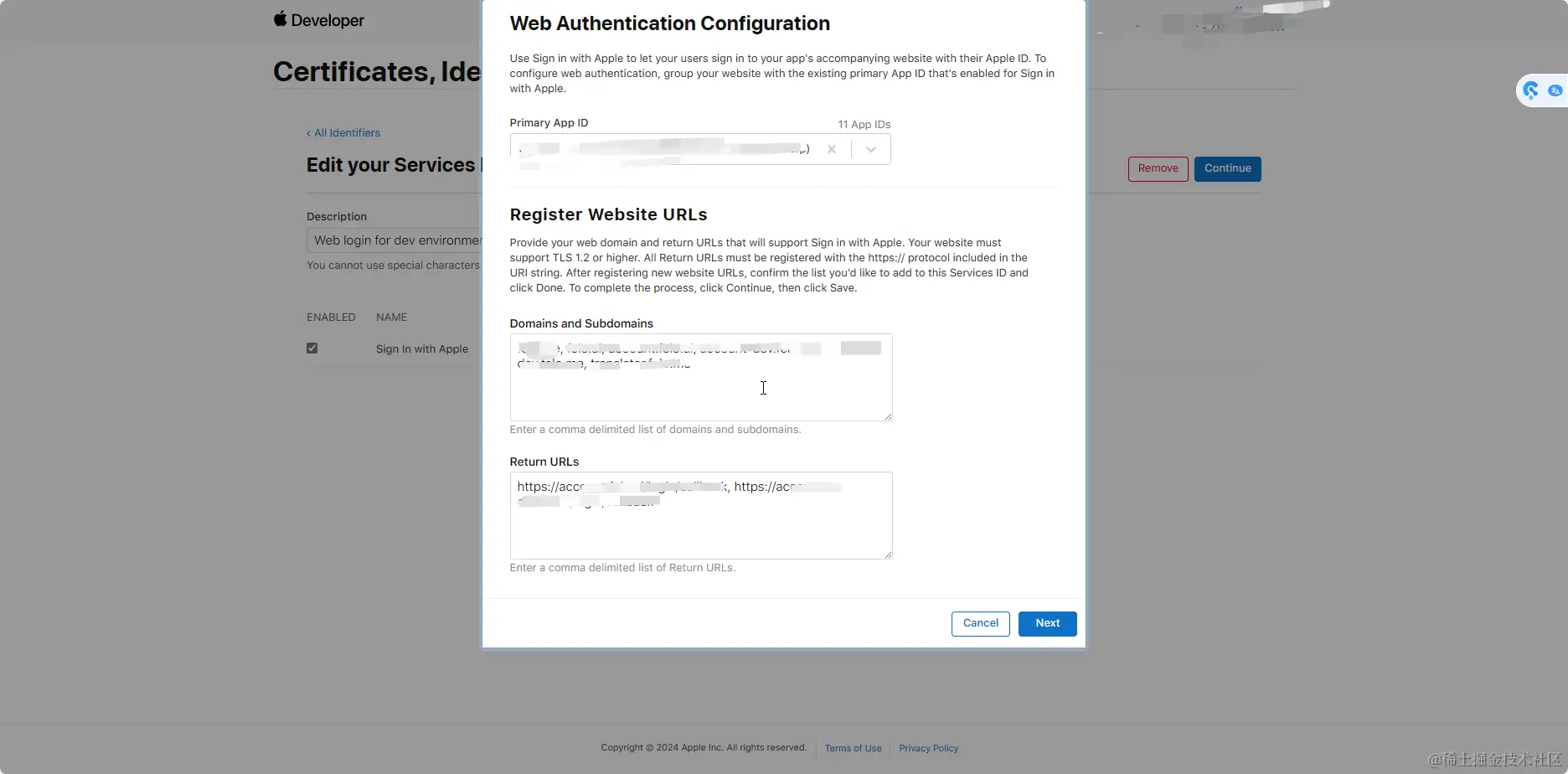Click the Domains text area resize handle
Screen dimensions: 1568x774
tap(887, 415)
